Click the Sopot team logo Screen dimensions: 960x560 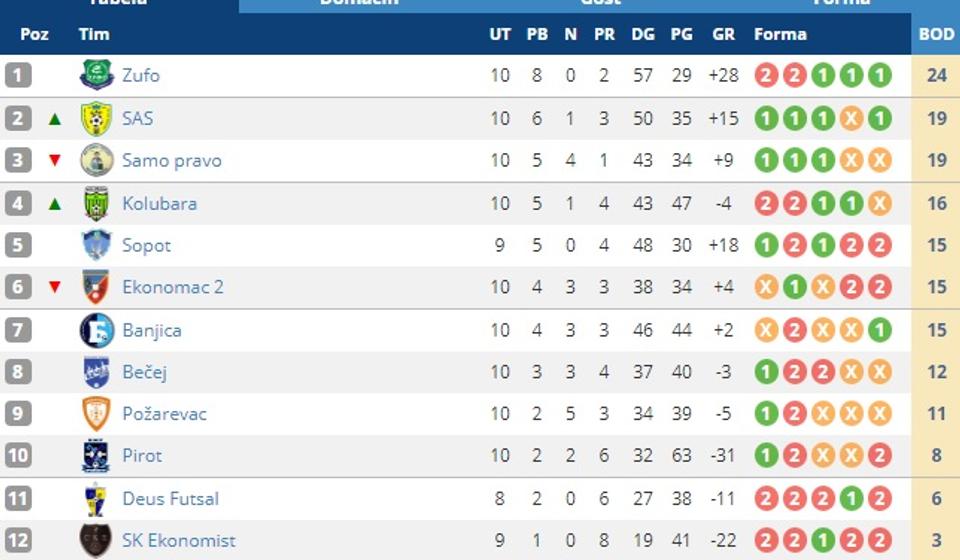point(97,245)
